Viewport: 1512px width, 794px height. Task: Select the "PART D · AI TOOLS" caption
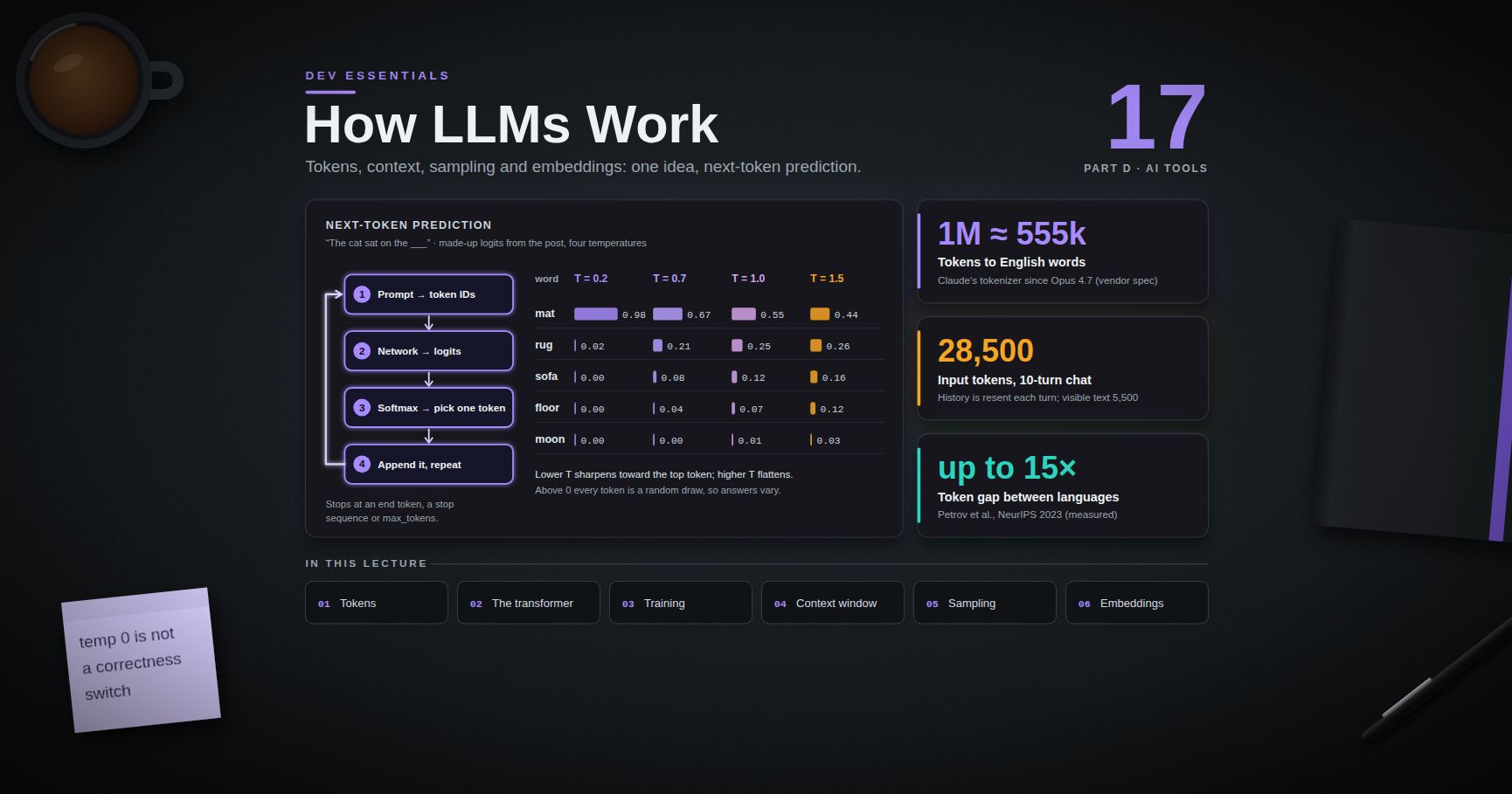click(x=1146, y=169)
